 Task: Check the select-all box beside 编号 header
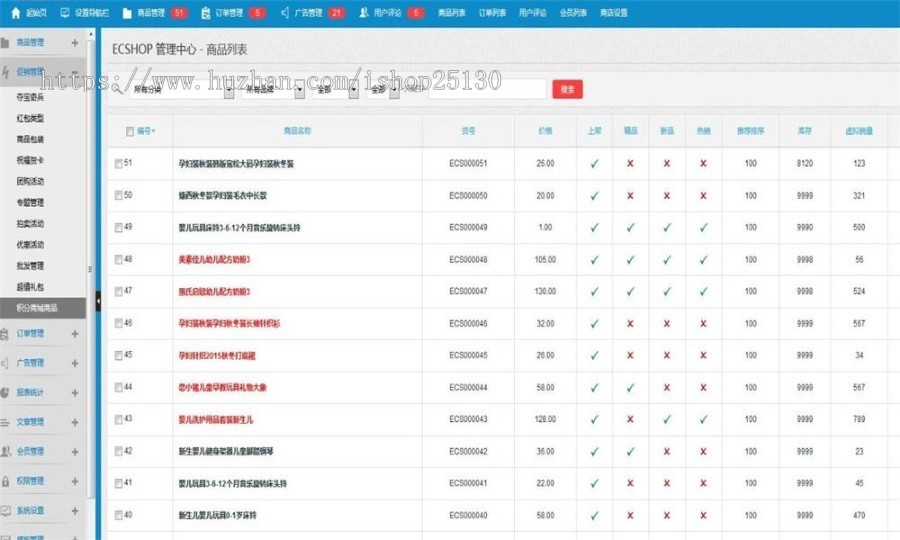click(x=130, y=131)
